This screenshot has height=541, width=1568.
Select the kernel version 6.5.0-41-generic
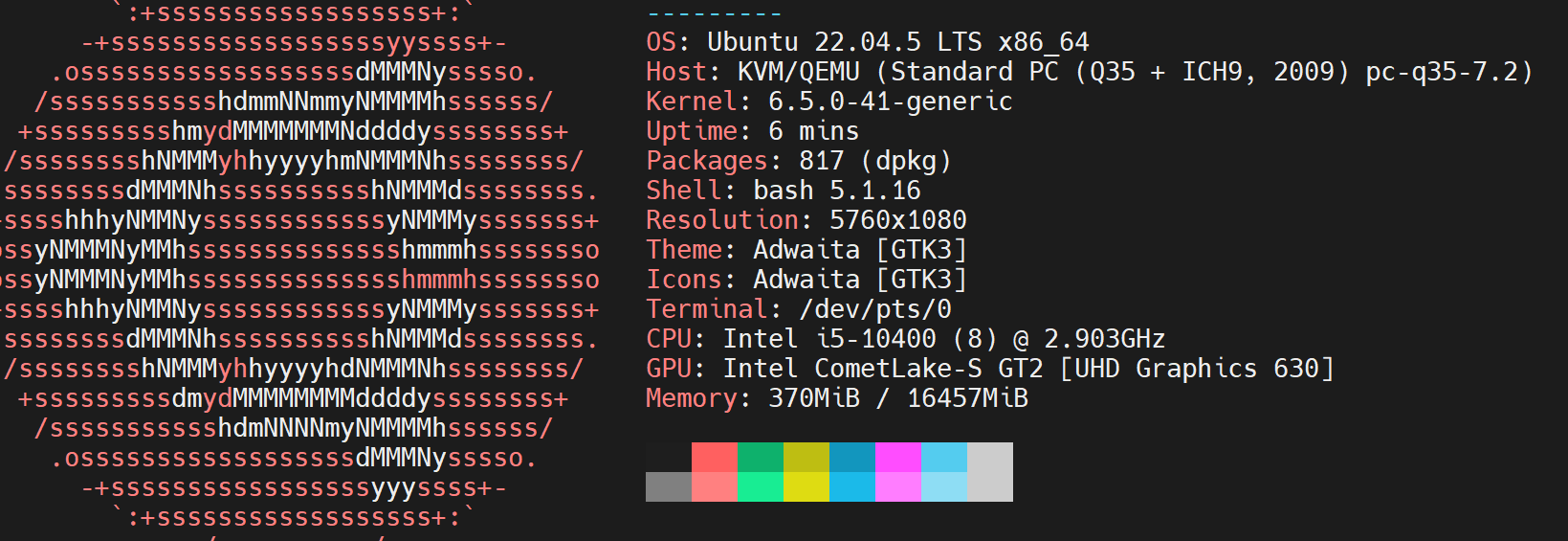(890, 101)
